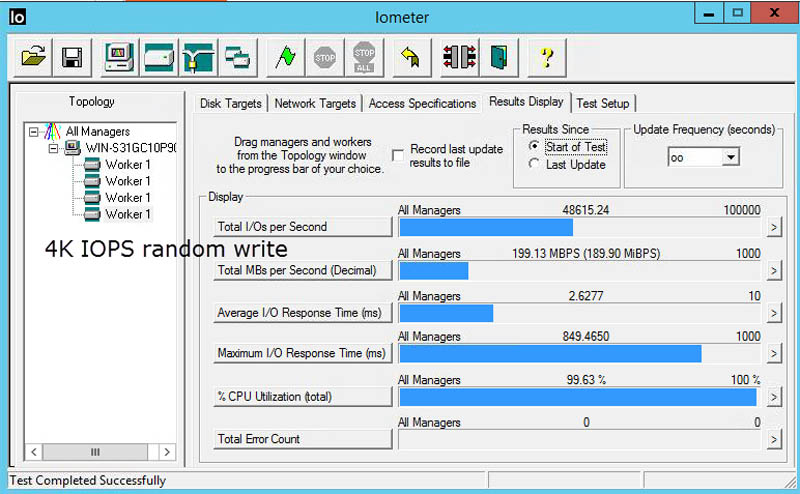Open test configuration file icon
Screen dimensions: 800x494
(x=33, y=57)
